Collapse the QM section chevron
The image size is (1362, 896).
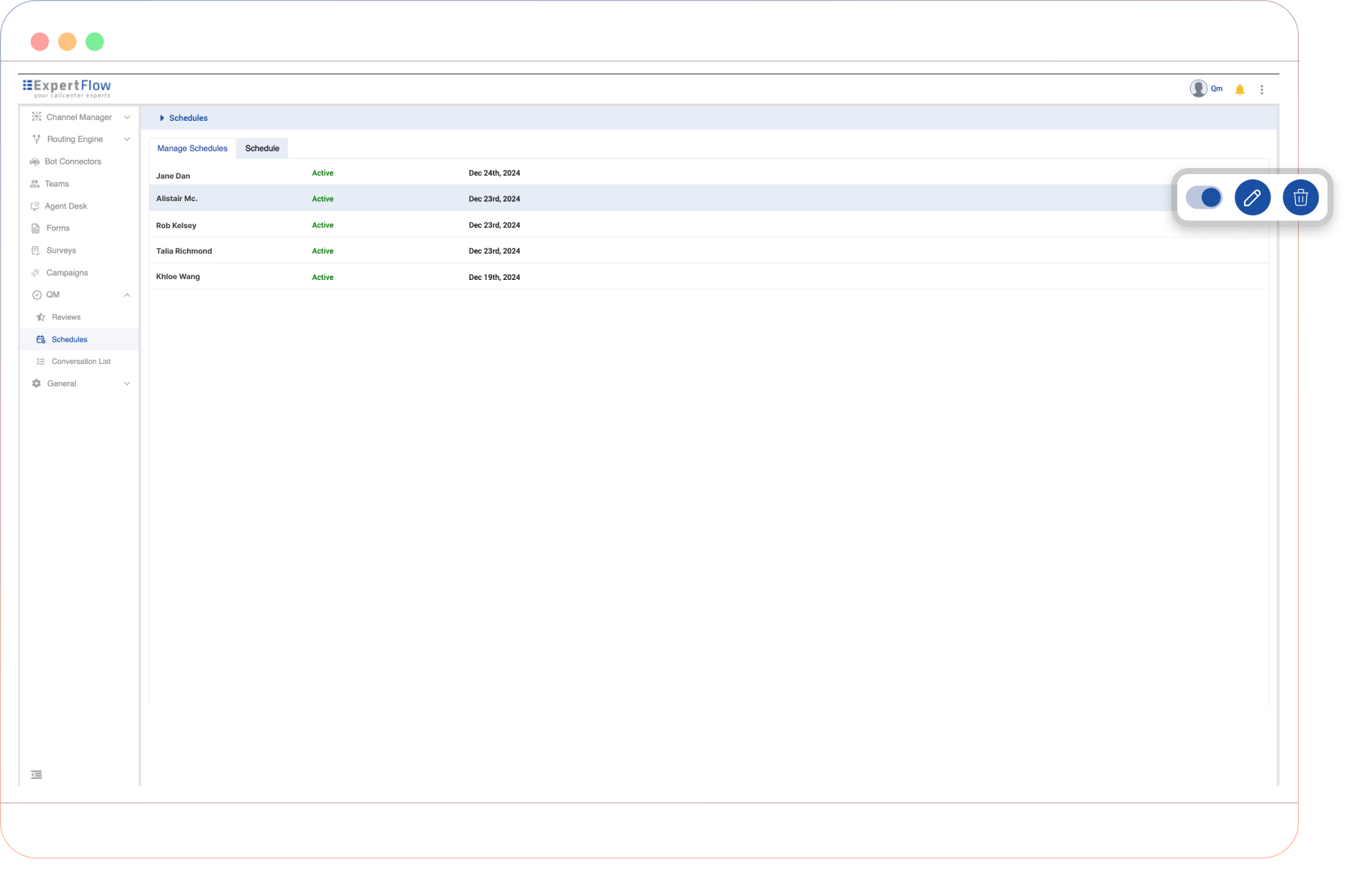click(127, 296)
